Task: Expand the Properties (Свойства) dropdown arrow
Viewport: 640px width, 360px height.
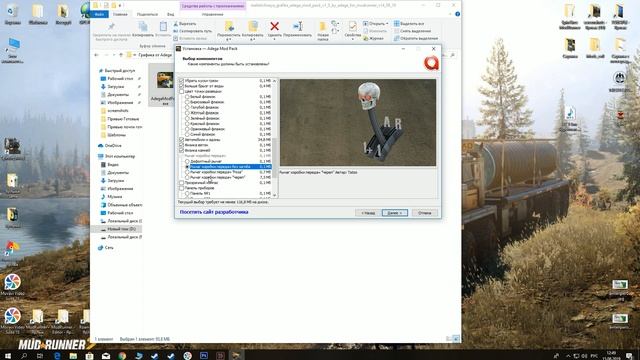Action: point(352,40)
